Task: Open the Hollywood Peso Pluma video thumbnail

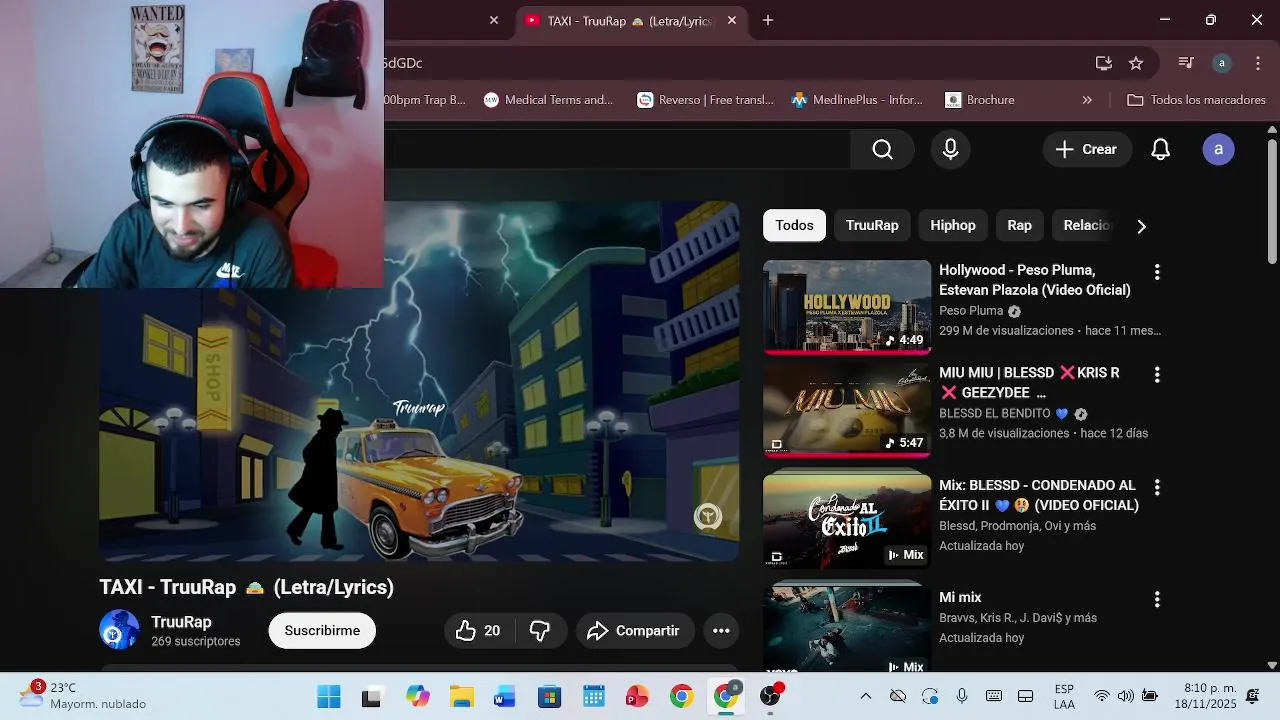Action: point(847,307)
